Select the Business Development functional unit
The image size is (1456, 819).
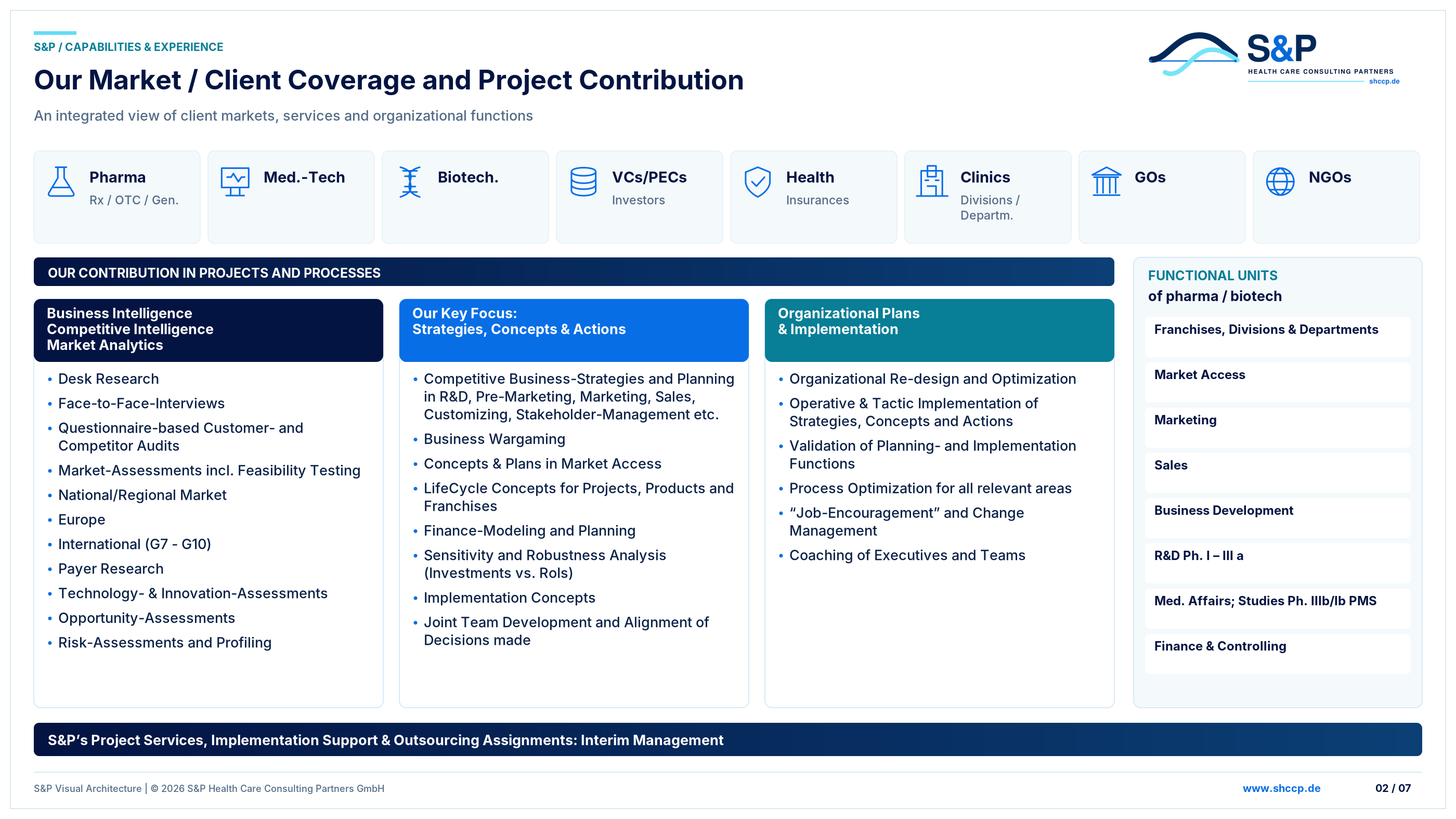coord(1278,517)
